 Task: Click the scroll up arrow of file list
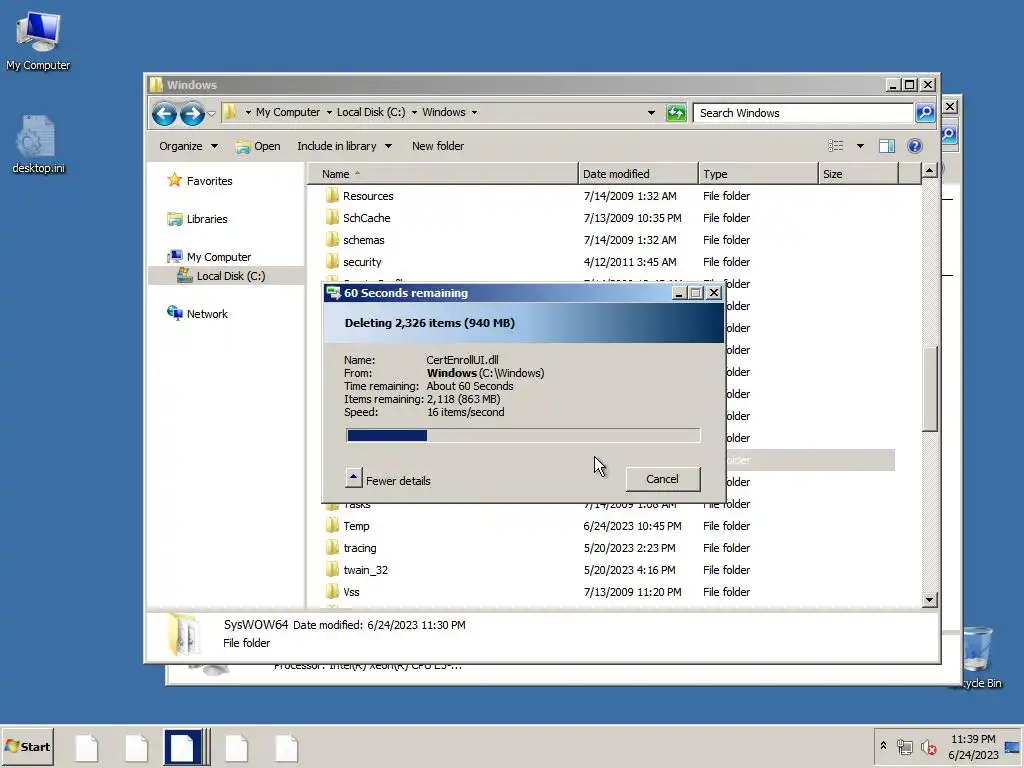(x=929, y=171)
